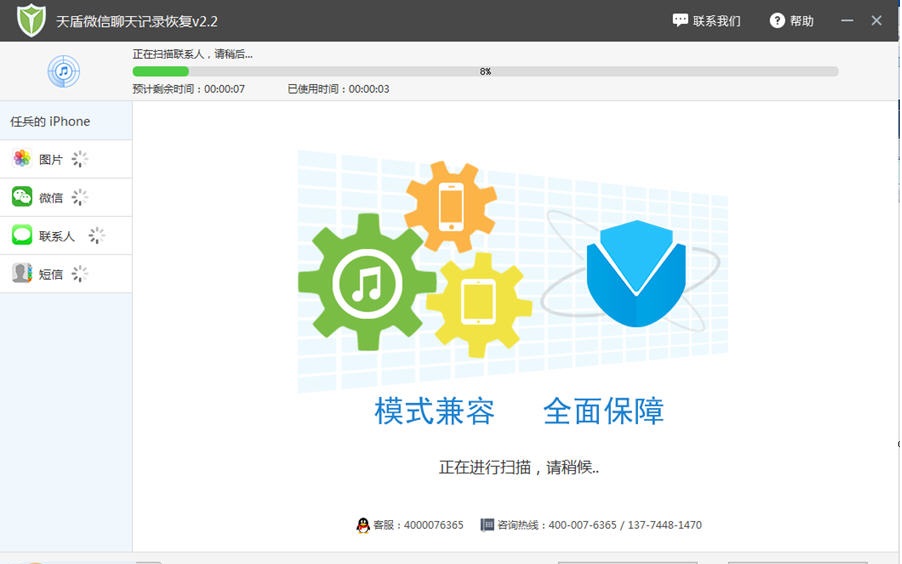Click the 已使用时间：00:00:03 text
The height and width of the screenshot is (564, 902).
coord(338,89)
